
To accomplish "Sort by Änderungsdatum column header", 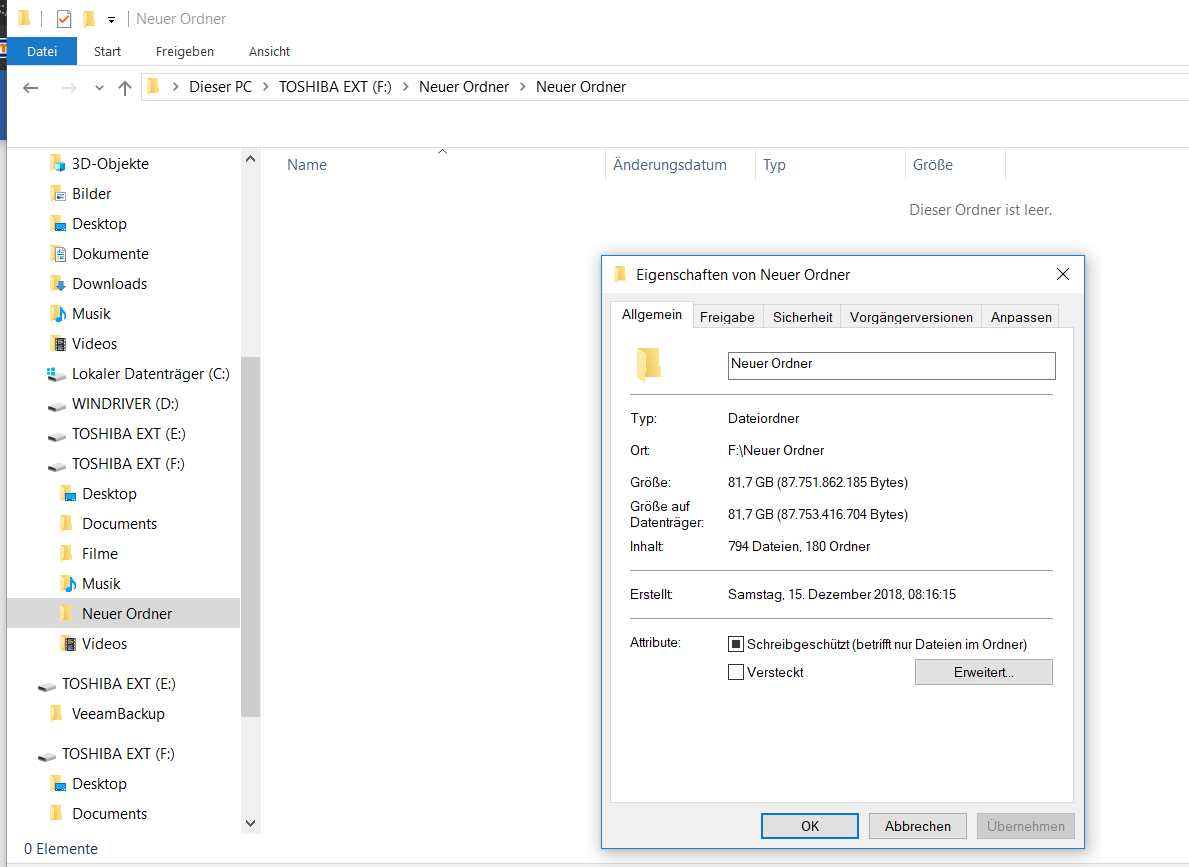I will click(670, 165).
